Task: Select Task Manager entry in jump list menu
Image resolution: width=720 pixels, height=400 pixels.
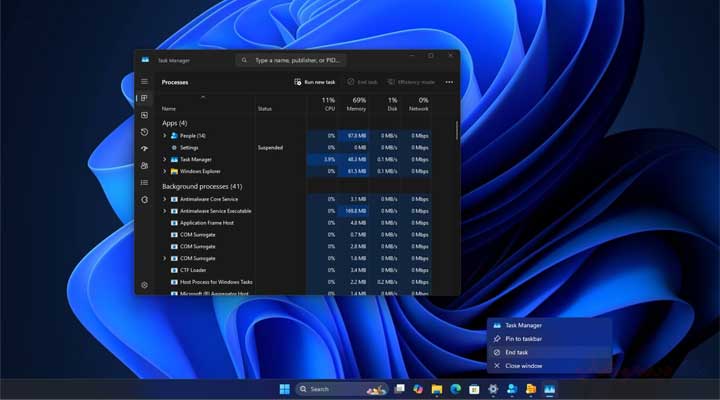Action: [x=549, y=325]
